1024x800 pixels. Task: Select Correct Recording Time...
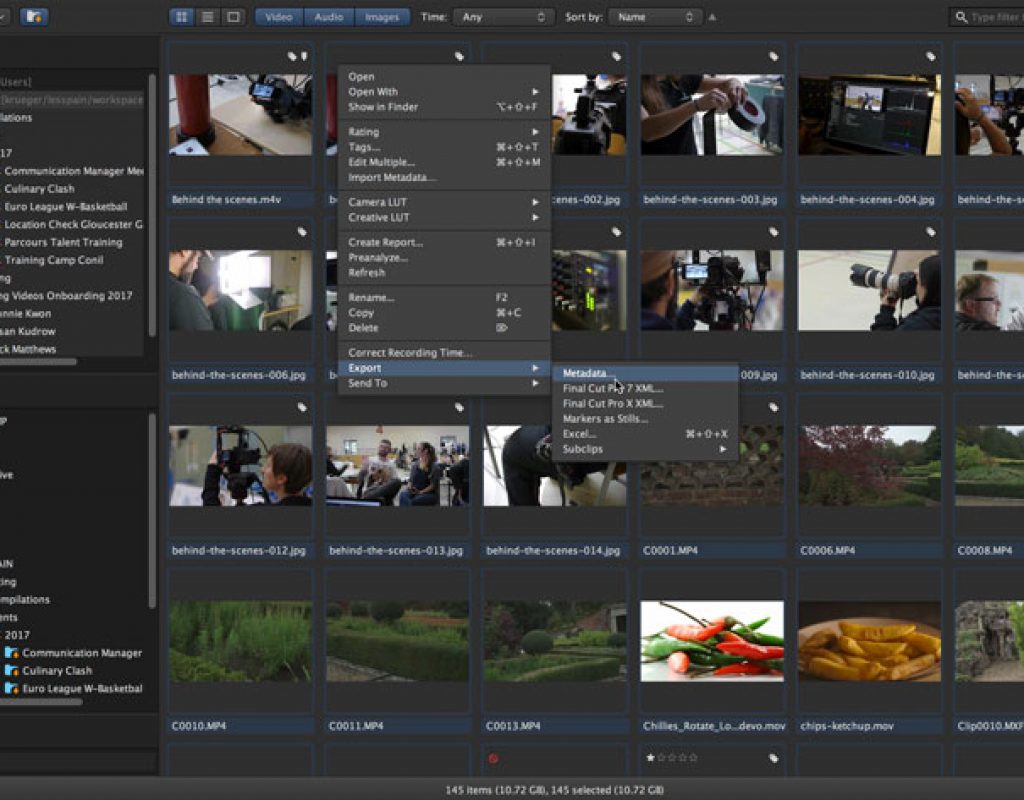444,353
